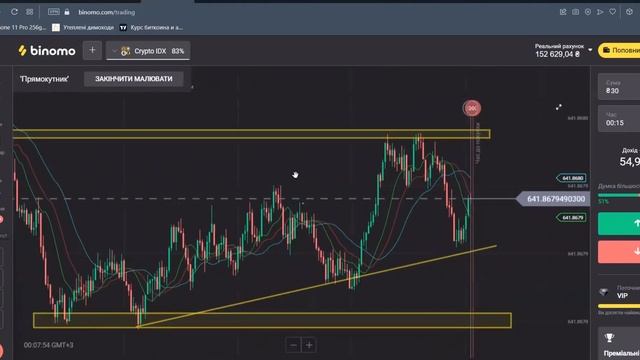
Task: Toggle fullscreen with the expand arrows icon
Action: click(558, 107)
